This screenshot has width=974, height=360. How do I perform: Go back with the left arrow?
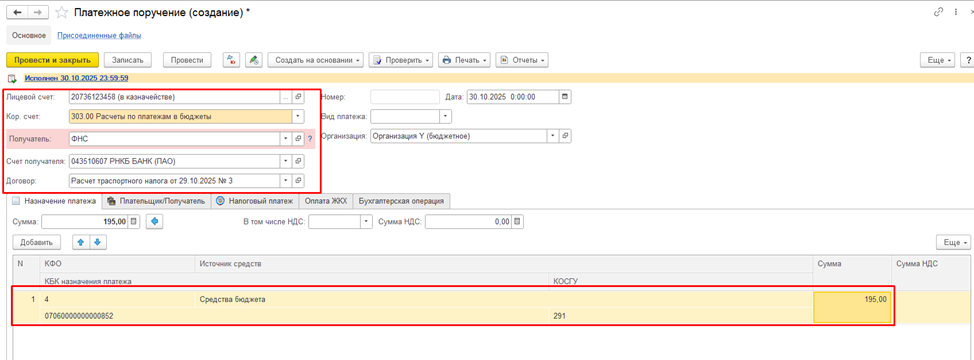(x=17, y=12)
